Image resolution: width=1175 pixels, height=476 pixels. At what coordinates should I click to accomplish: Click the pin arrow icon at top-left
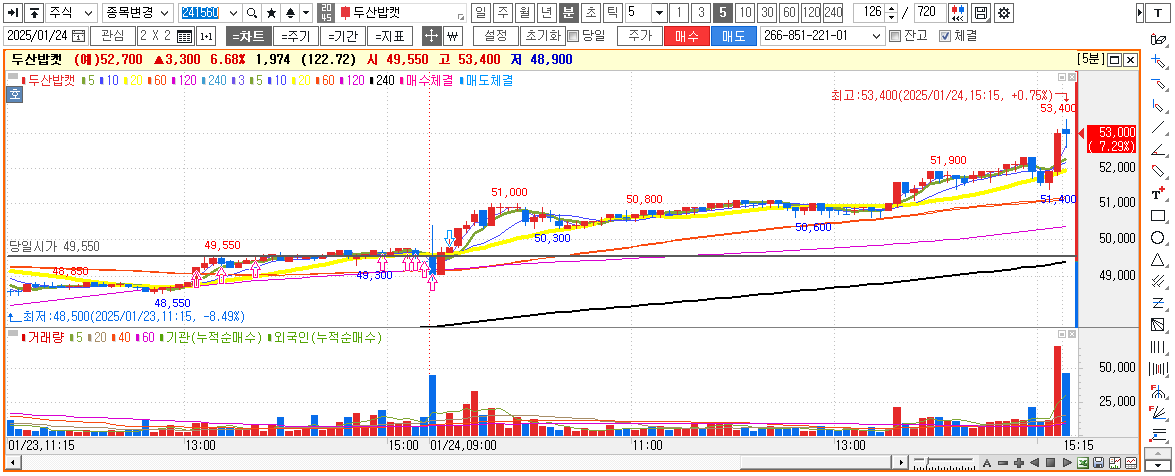pos(13,13)
